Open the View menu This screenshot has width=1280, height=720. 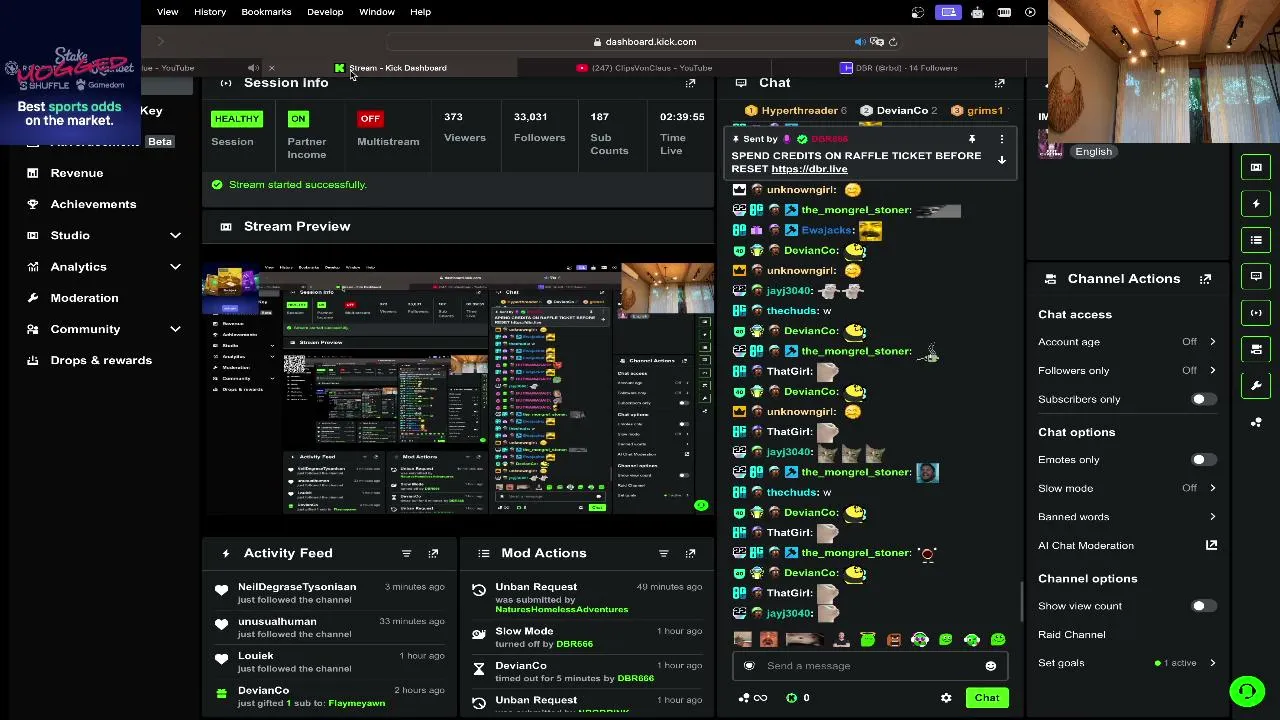(167, 12)
